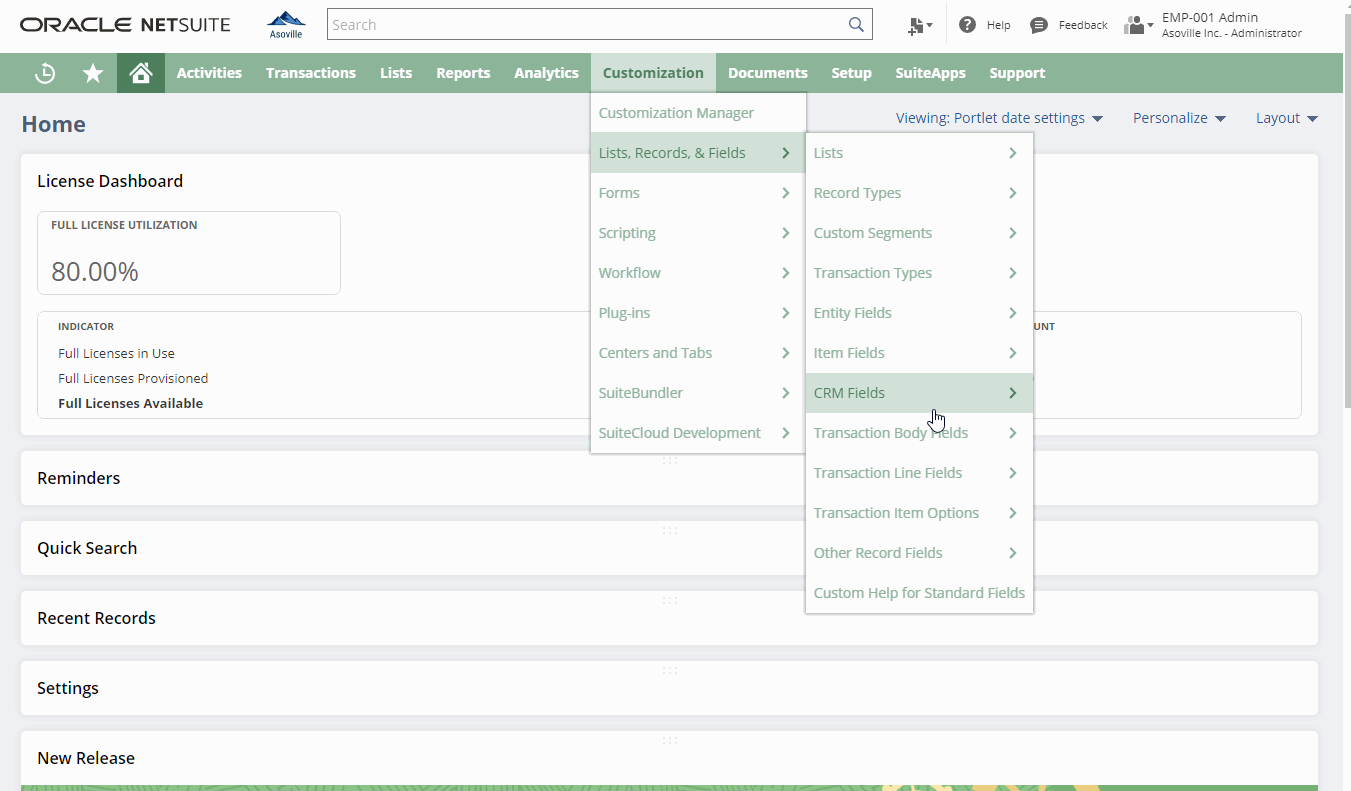Screen dimensions: 1351x791
Task: Click the search magnifying glass icon
Action: 856,25
